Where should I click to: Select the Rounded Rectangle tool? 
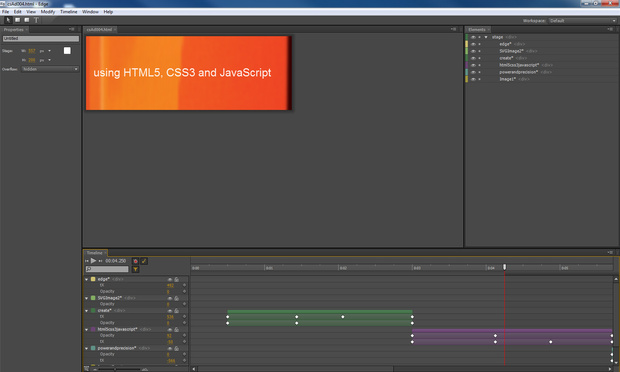click(x=27, y=20)
